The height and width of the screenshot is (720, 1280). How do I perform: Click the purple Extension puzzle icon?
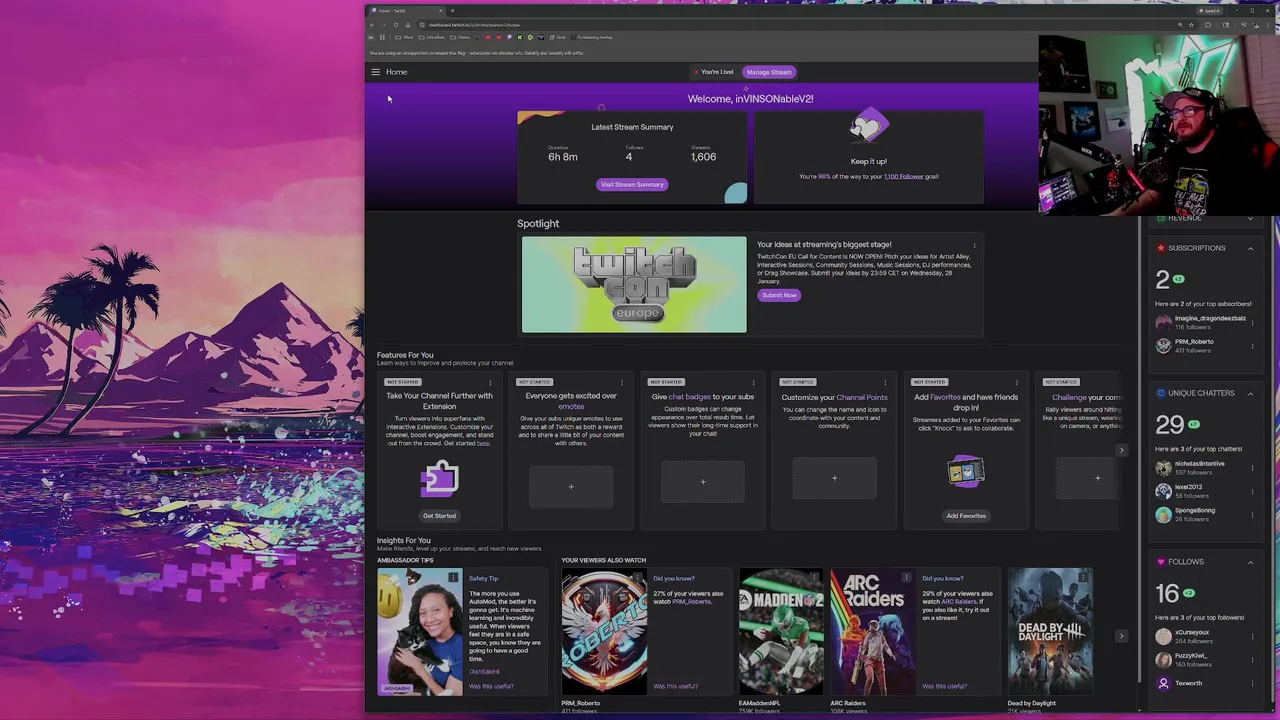pos(439,479)
